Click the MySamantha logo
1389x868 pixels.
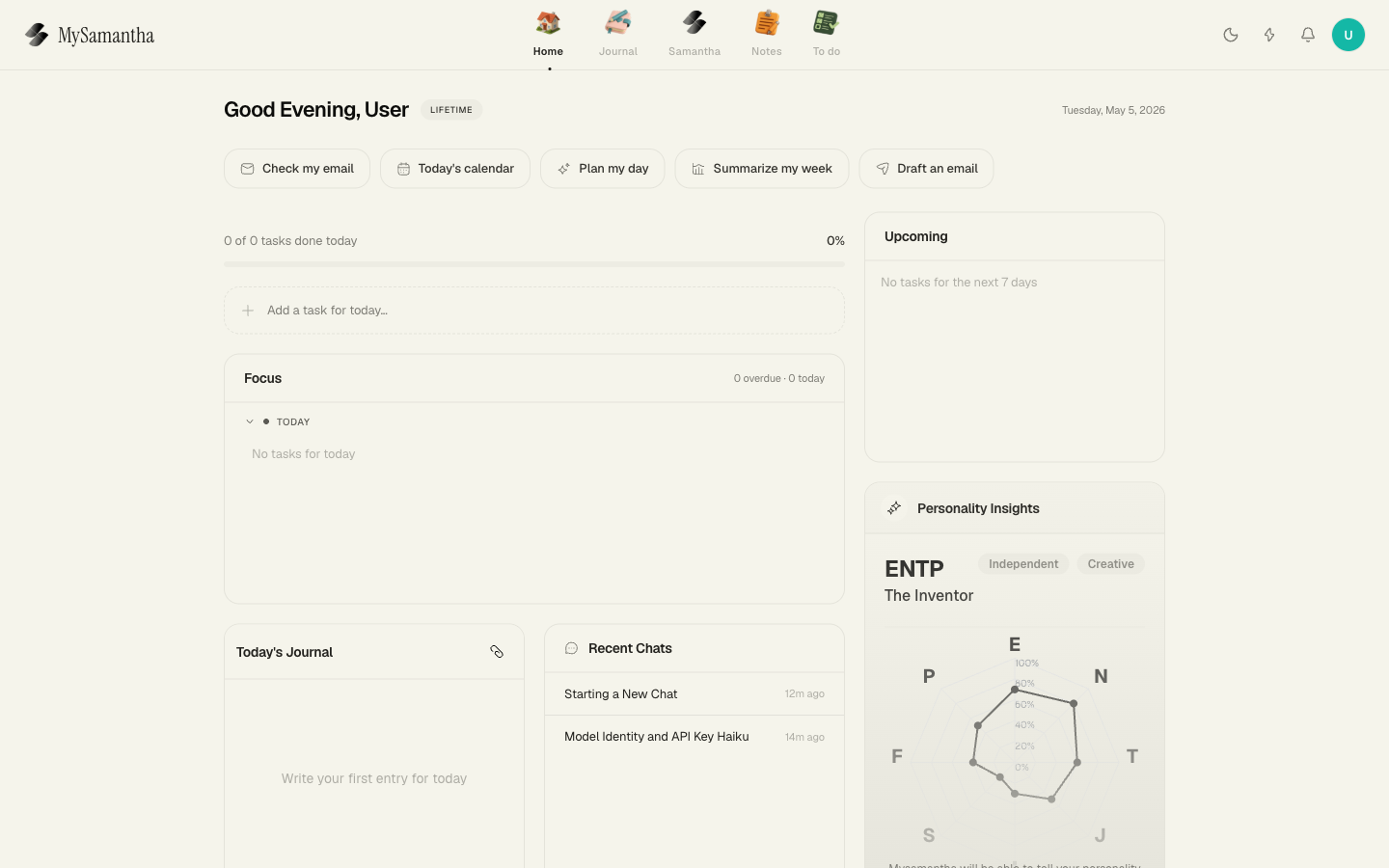(x=90, y=35)
